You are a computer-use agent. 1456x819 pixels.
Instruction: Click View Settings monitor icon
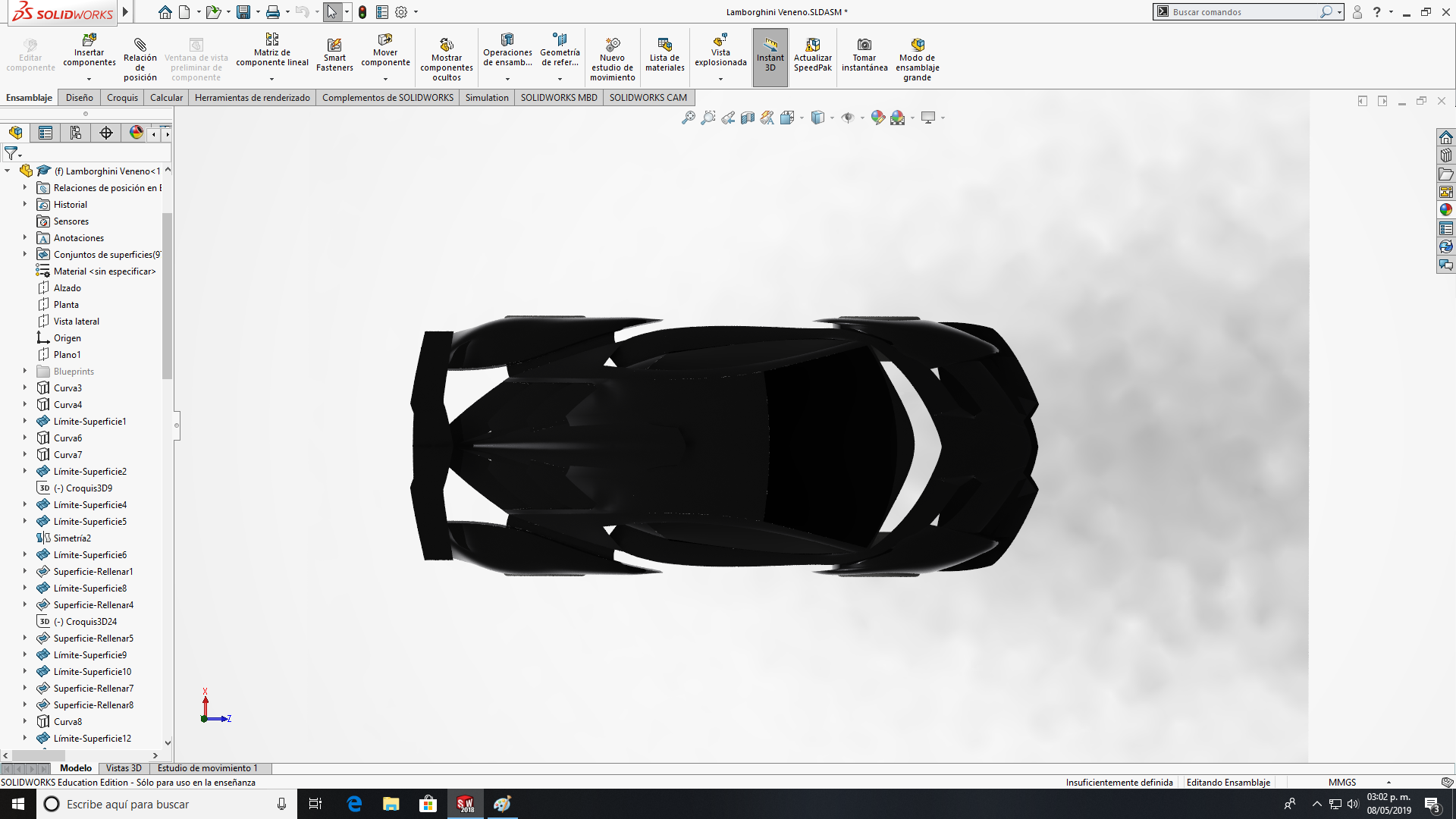(x=928, y=118)
